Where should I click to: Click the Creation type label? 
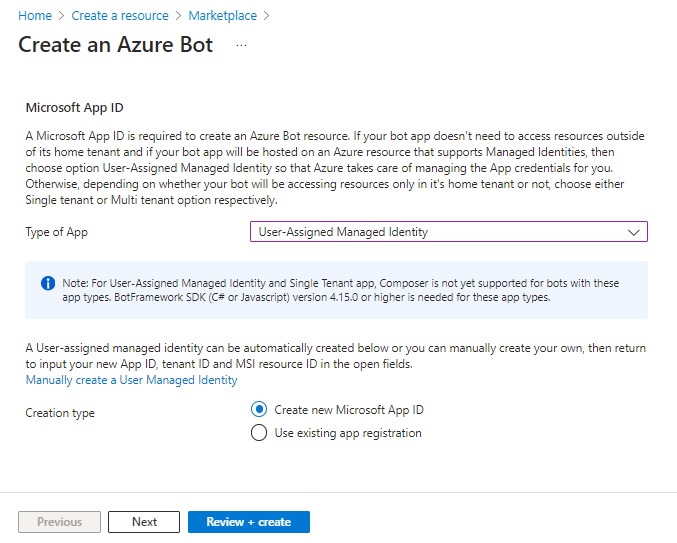(60, 413)
